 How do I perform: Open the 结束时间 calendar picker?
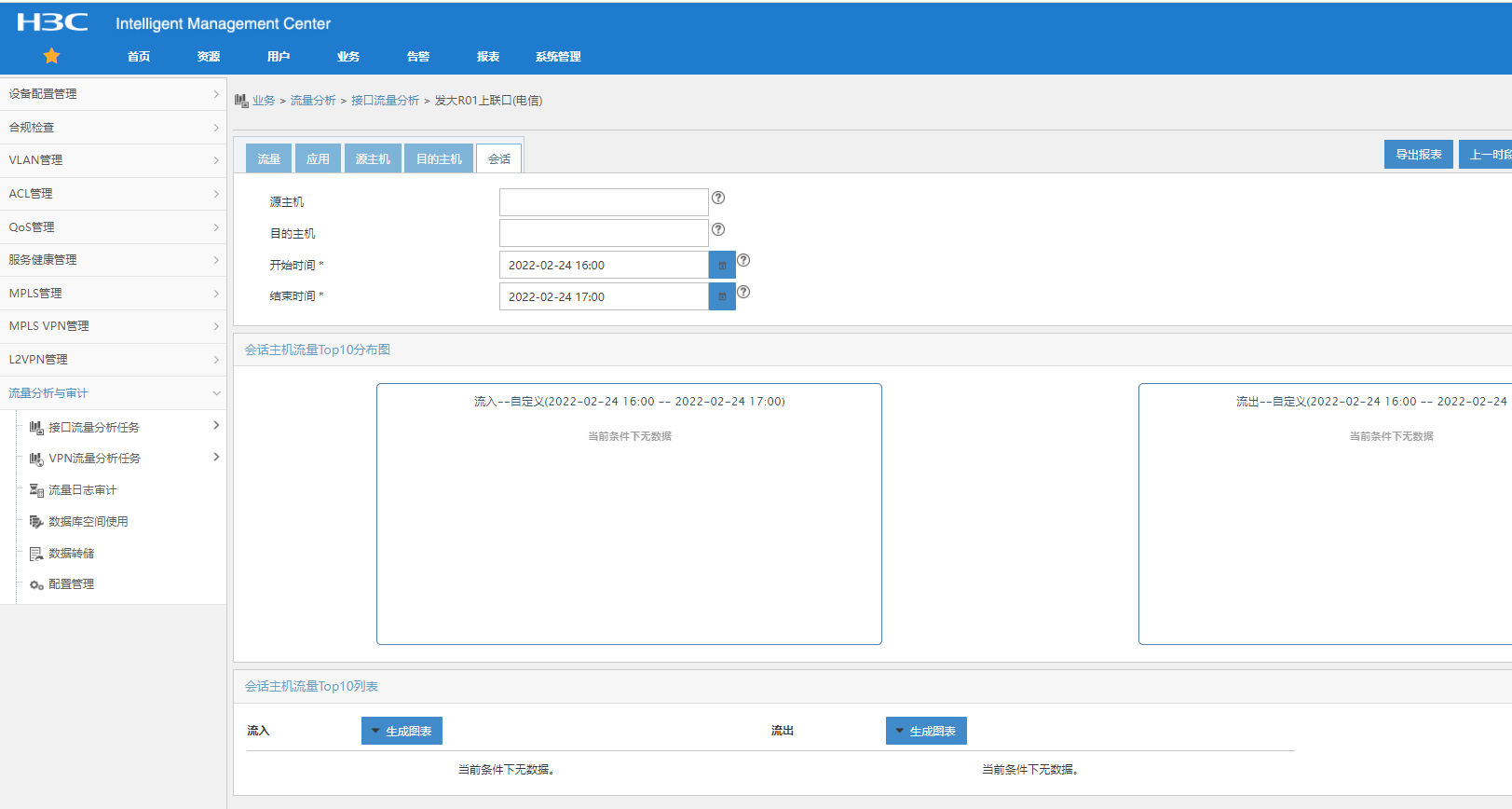722,296
